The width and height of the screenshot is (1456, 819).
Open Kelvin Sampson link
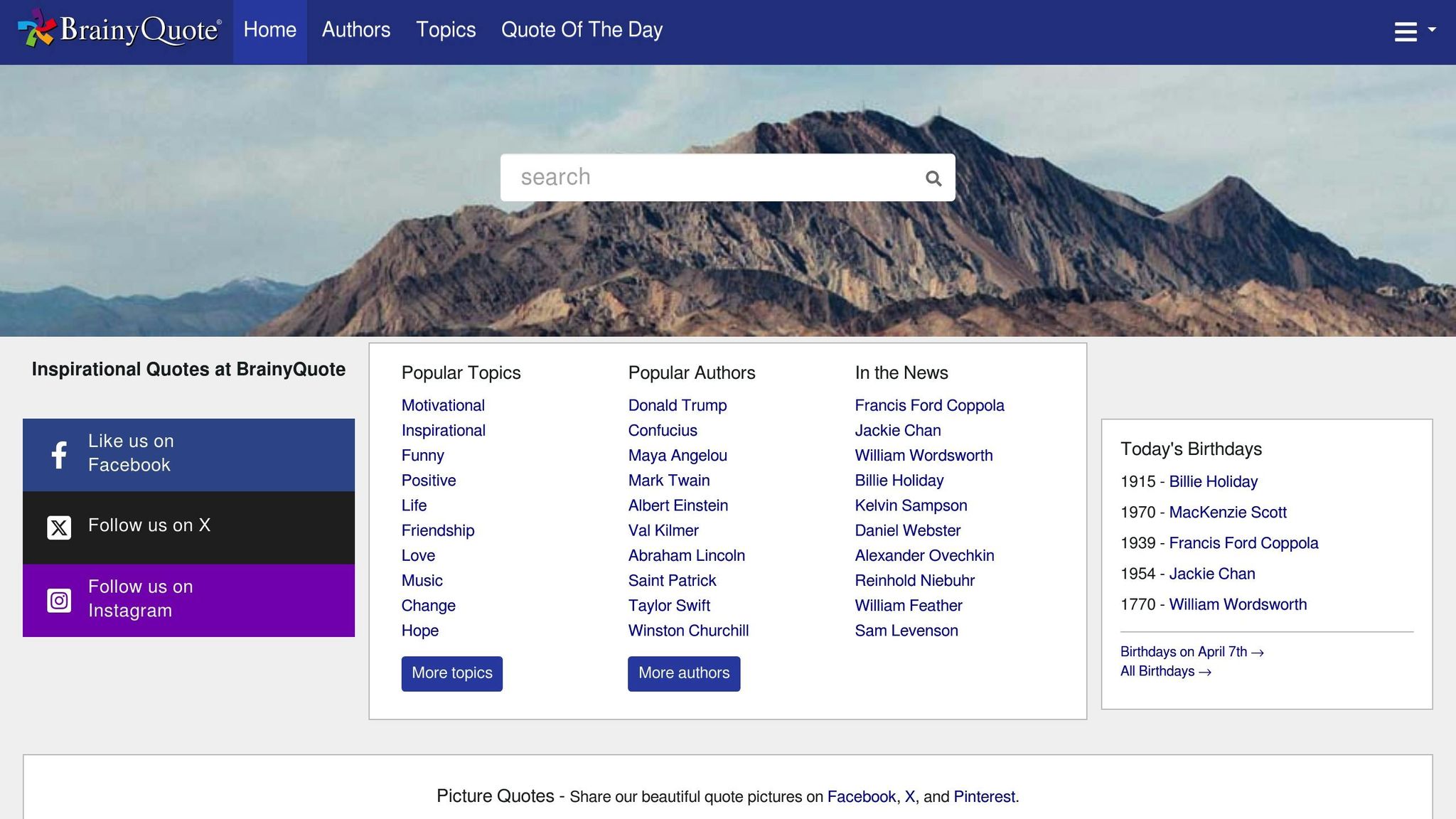pos(911,505)
